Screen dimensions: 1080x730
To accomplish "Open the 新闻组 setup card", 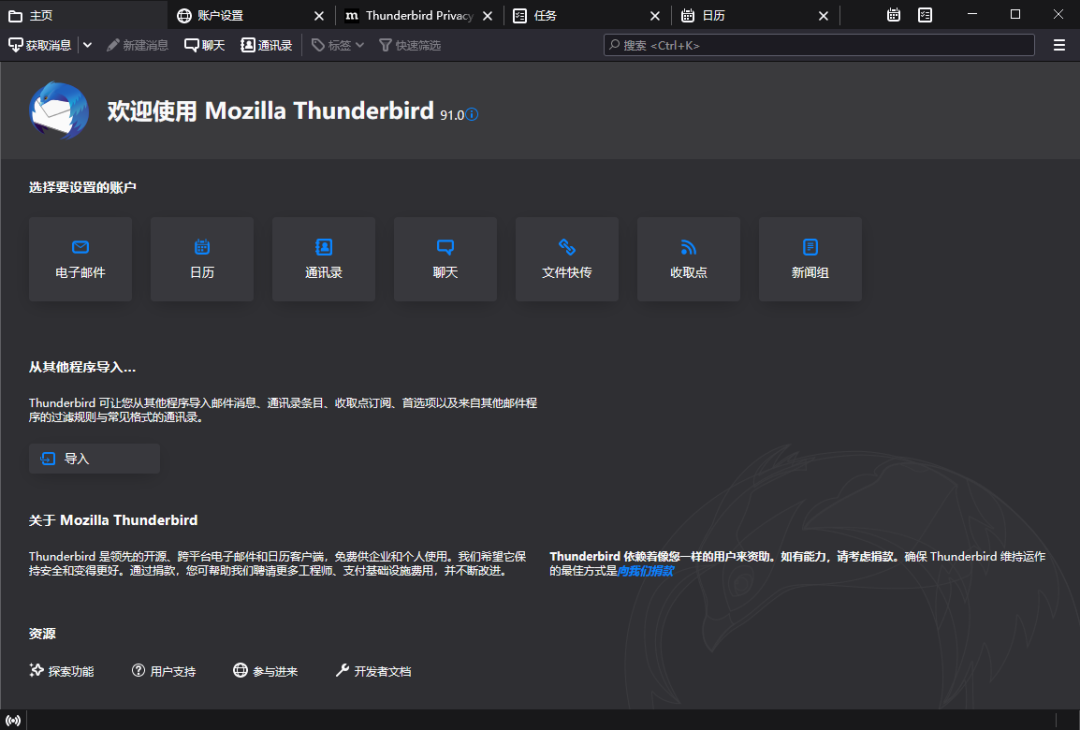I will click(x=810, y=259).
